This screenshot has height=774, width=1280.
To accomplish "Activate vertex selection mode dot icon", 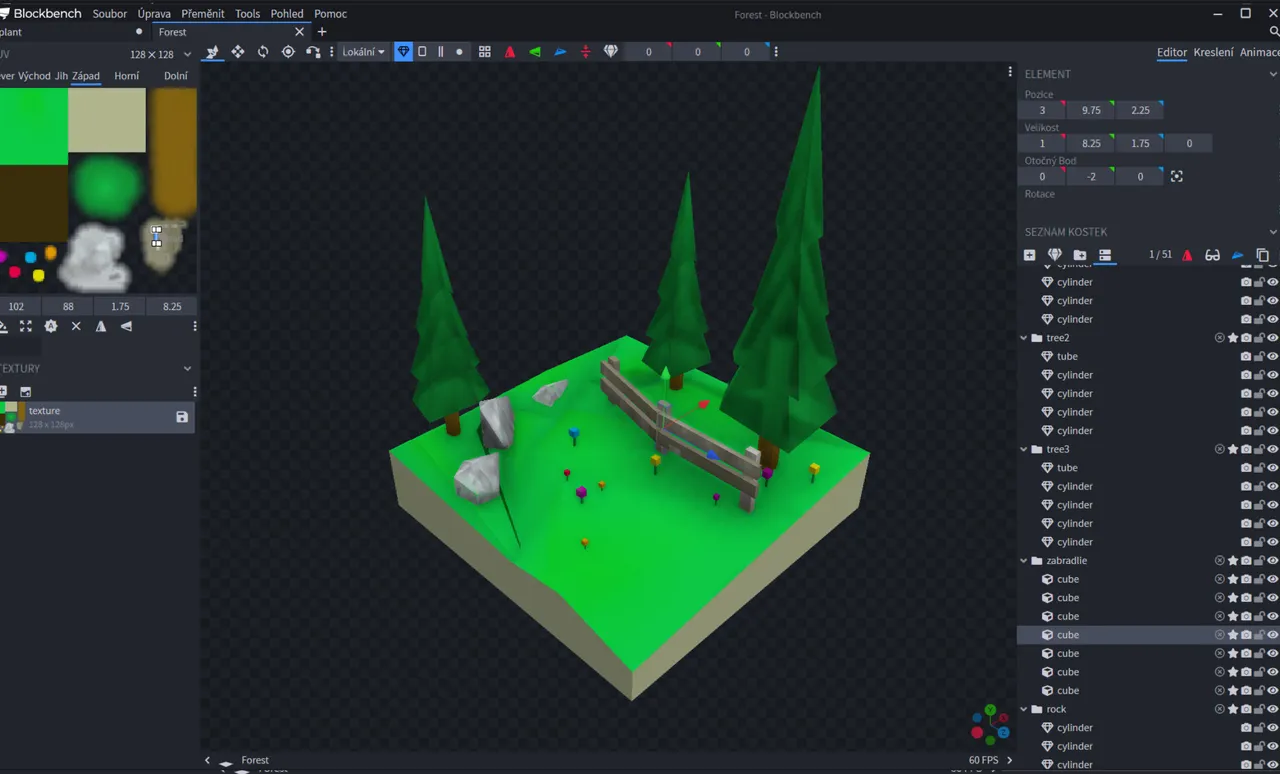I will [459, 52].
